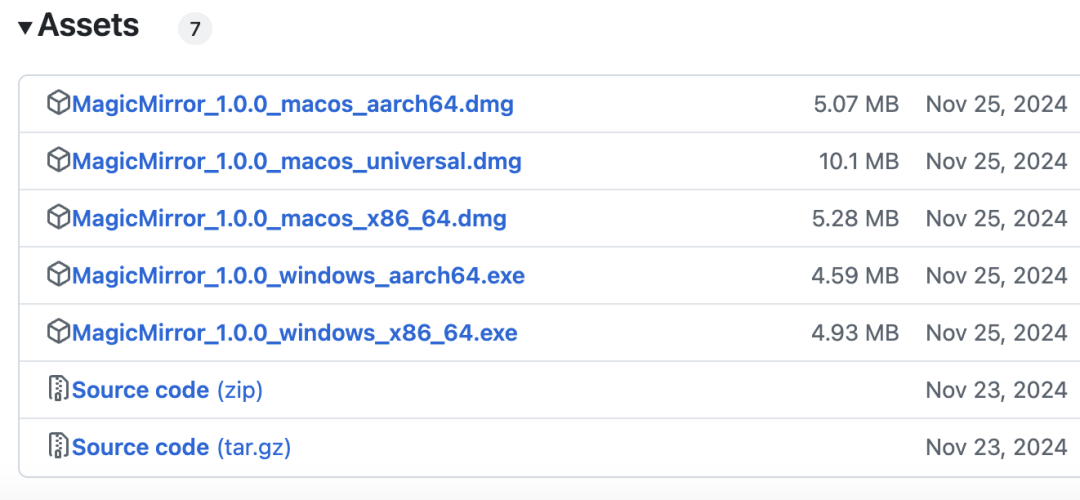This screenshot has height=500, width=1080.
Task: Click package icon beside macos_x86_64.dmg
Action: pyautogui.click(x=59, y=217)
